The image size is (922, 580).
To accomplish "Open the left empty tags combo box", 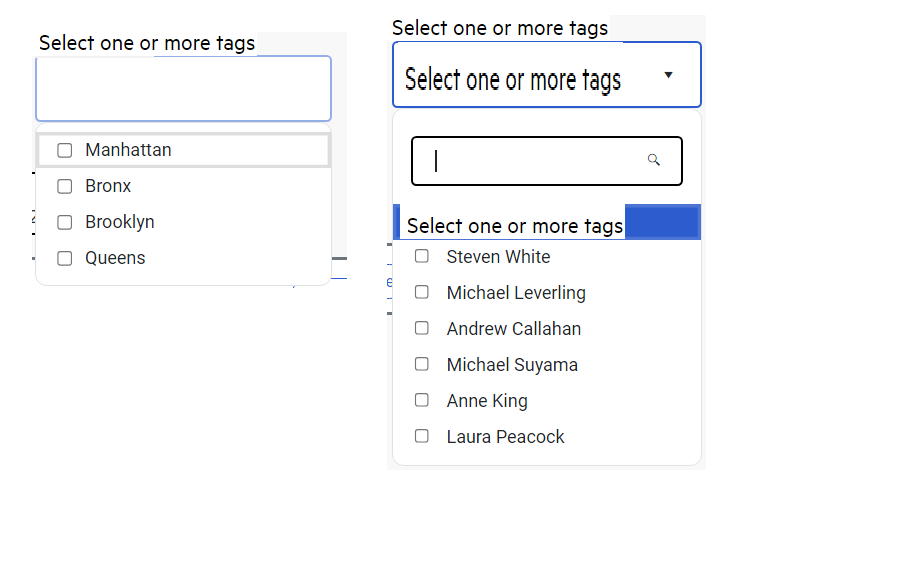I will tap(183, 89).
